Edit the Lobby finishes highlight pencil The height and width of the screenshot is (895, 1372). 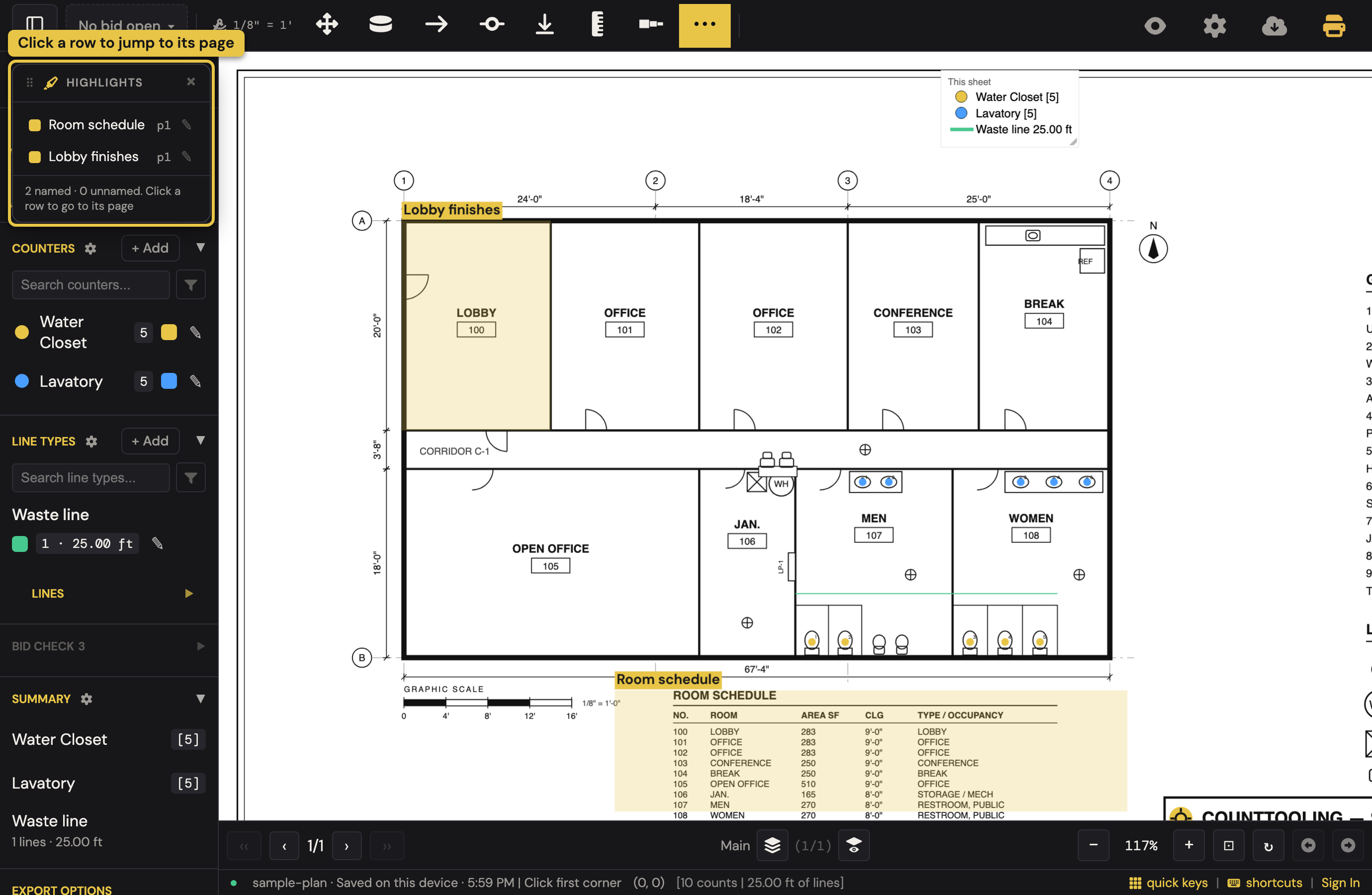(x=186, y=156)
